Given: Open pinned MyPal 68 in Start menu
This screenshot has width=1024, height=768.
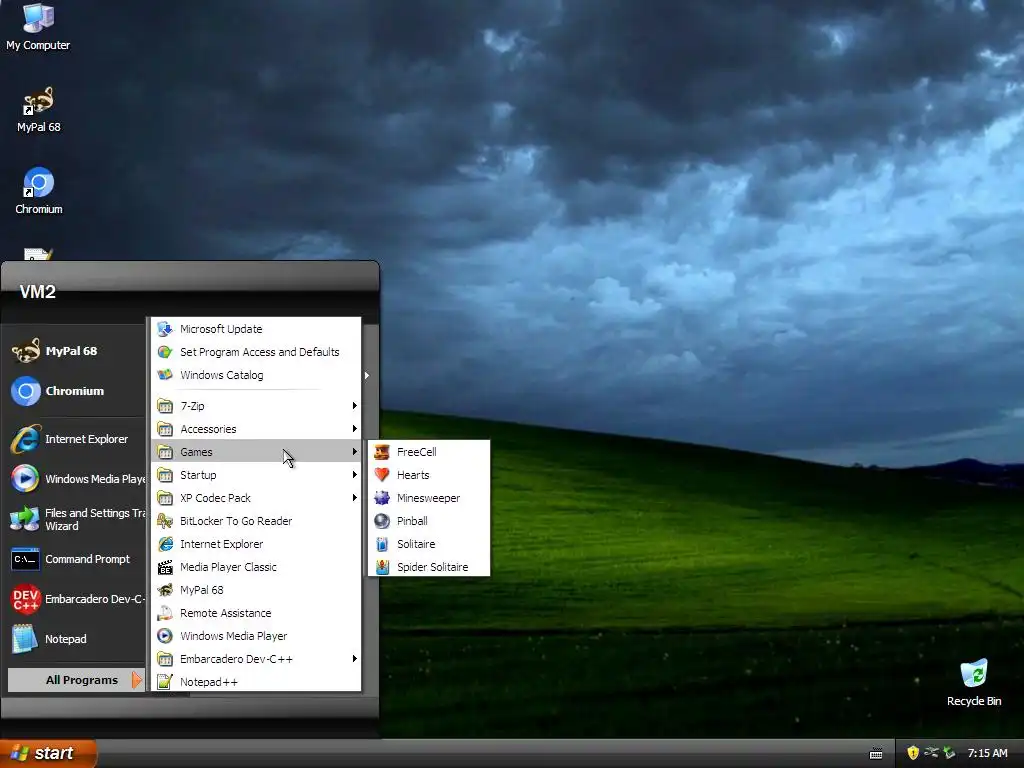Looking at the screenshot, I should (x=76, y=351).
